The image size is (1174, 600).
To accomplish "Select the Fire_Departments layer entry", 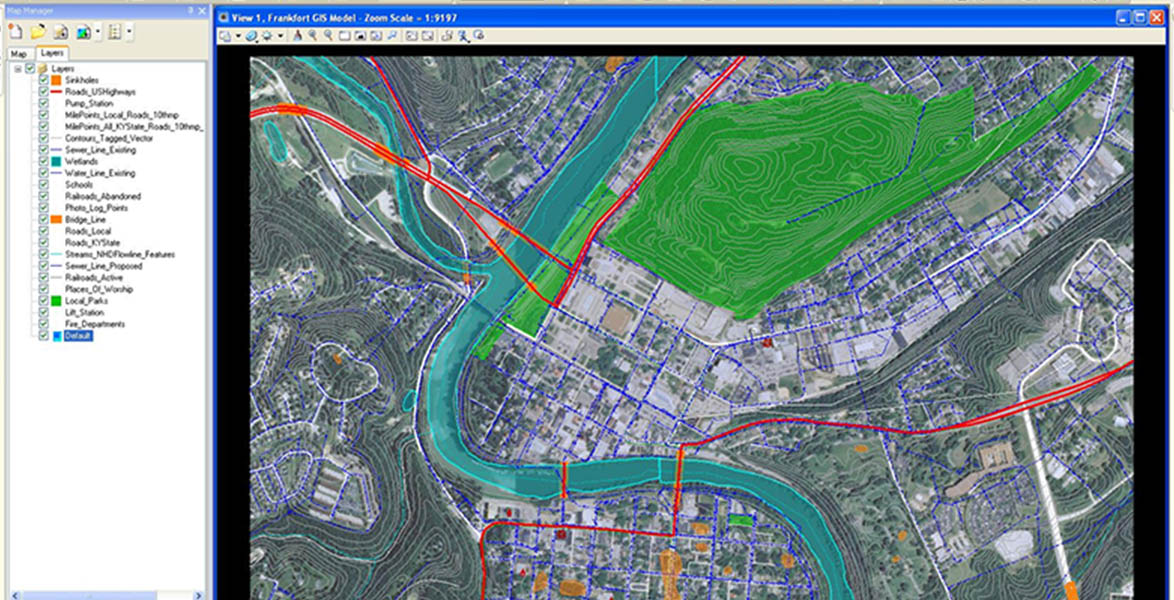I will click(x=95, y=324).
